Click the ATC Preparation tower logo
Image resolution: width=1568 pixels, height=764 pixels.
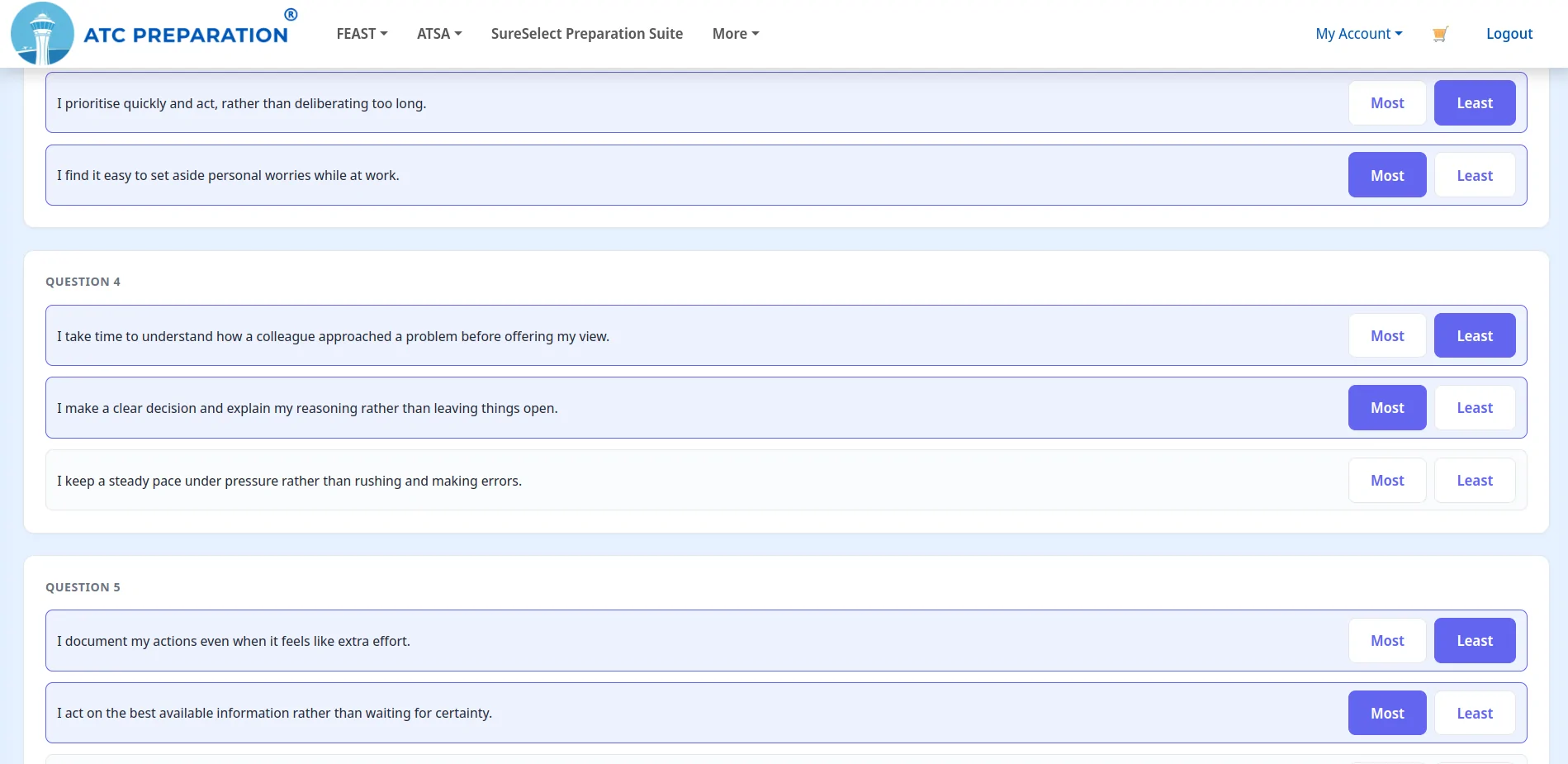[x=42, y=34]
